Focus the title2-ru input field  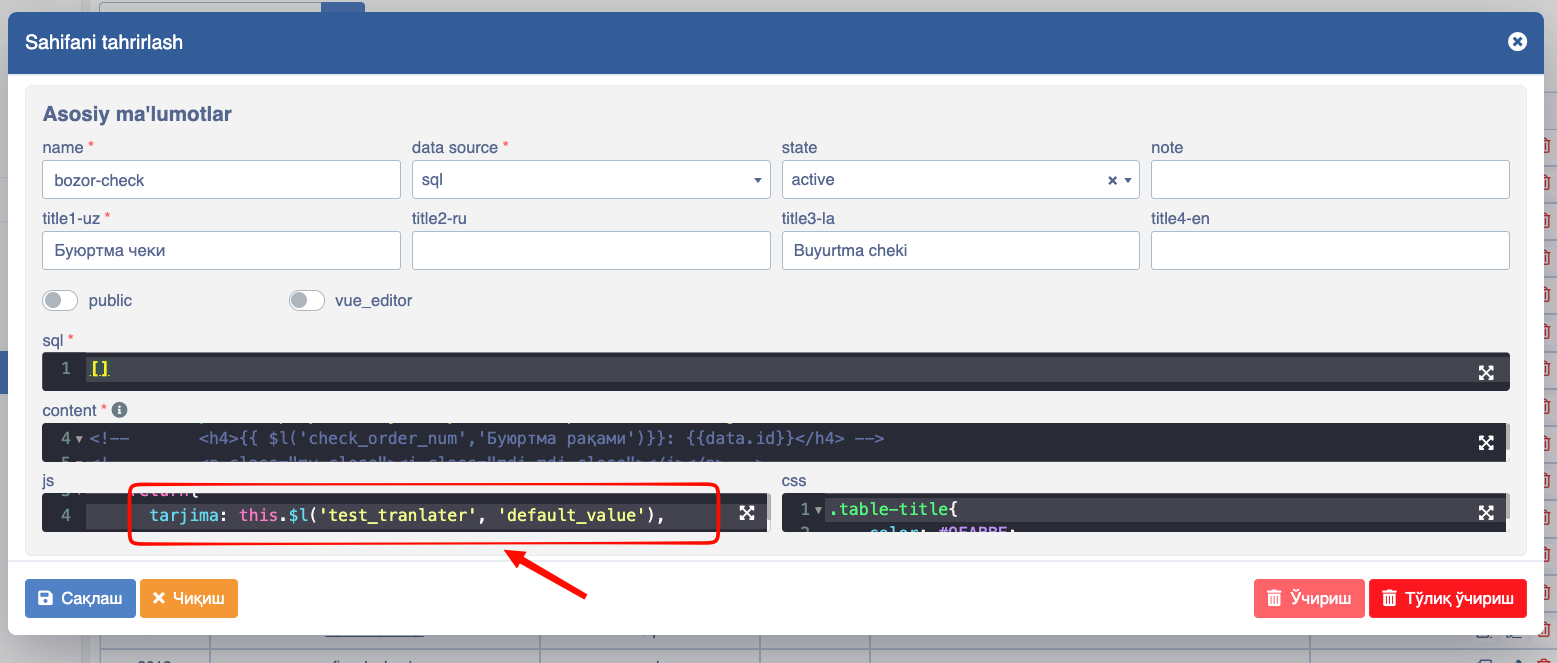tap(591, 250)
